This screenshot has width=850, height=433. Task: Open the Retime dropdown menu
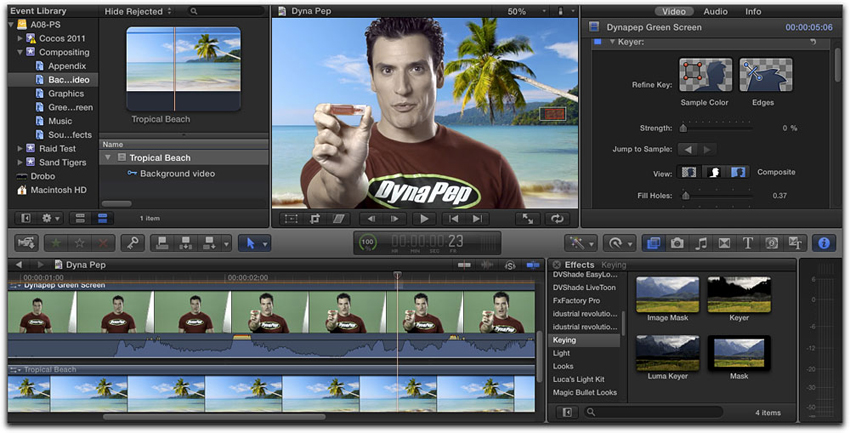(x=620, y=243)
